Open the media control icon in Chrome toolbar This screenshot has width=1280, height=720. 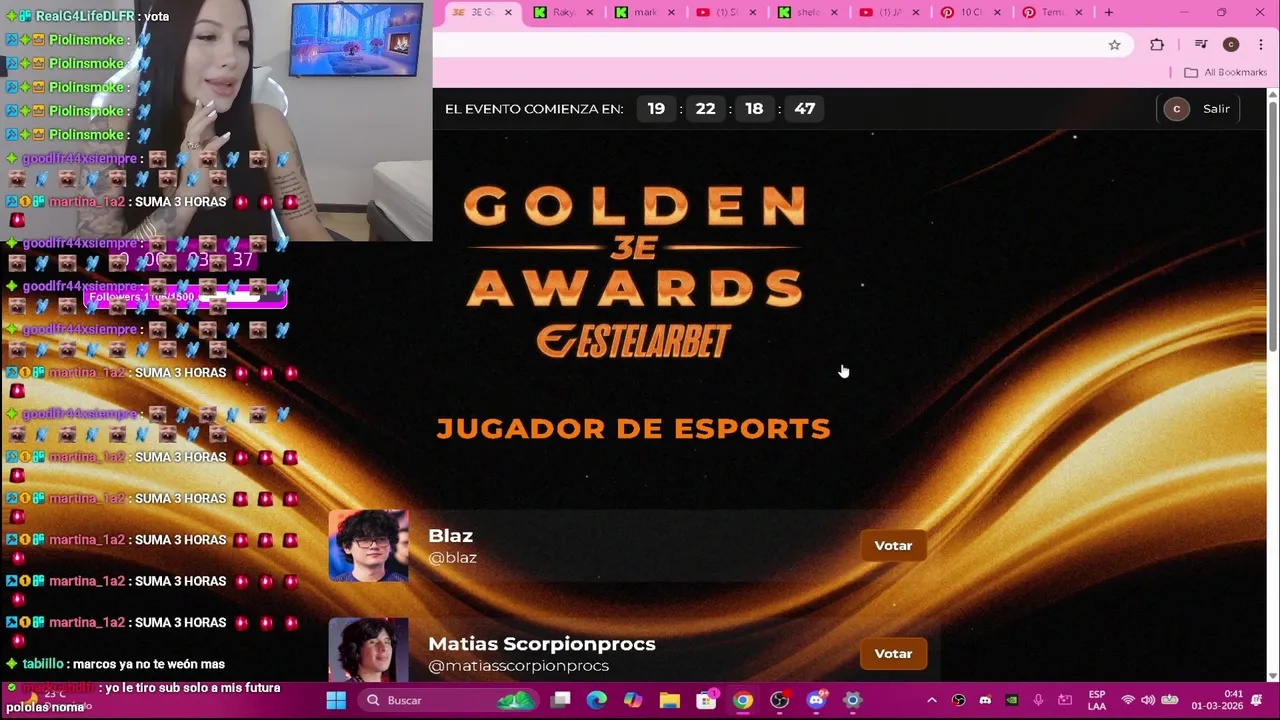click(1201, 44)
